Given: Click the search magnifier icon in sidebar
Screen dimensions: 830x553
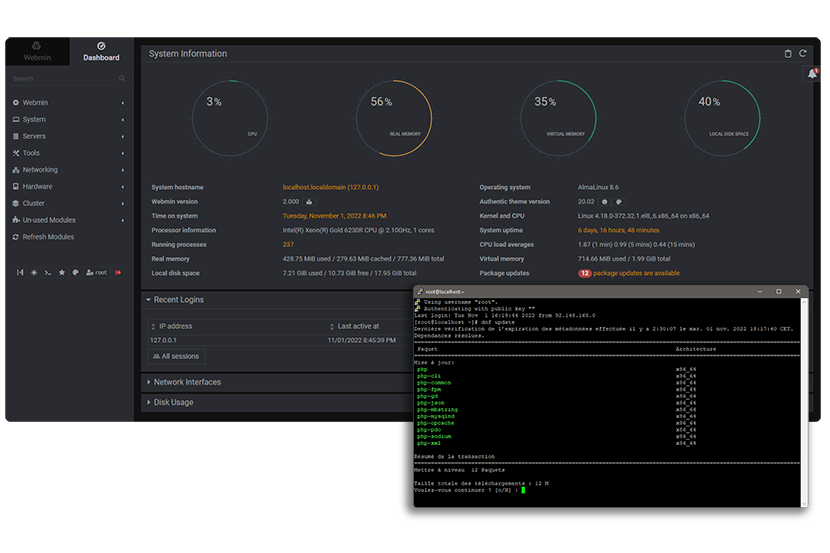Looking at the screenshot, I should (x=122, y=78).
